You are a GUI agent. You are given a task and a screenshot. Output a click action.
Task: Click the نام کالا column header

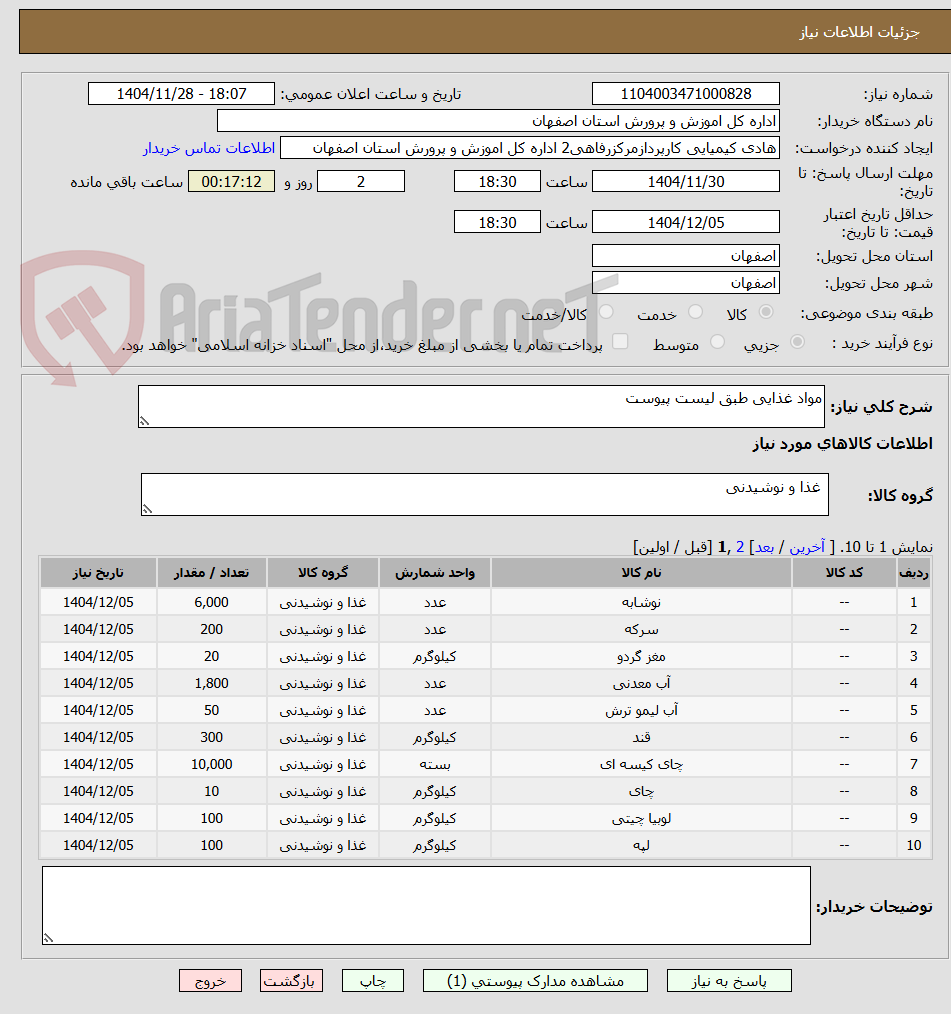(641, 573)
